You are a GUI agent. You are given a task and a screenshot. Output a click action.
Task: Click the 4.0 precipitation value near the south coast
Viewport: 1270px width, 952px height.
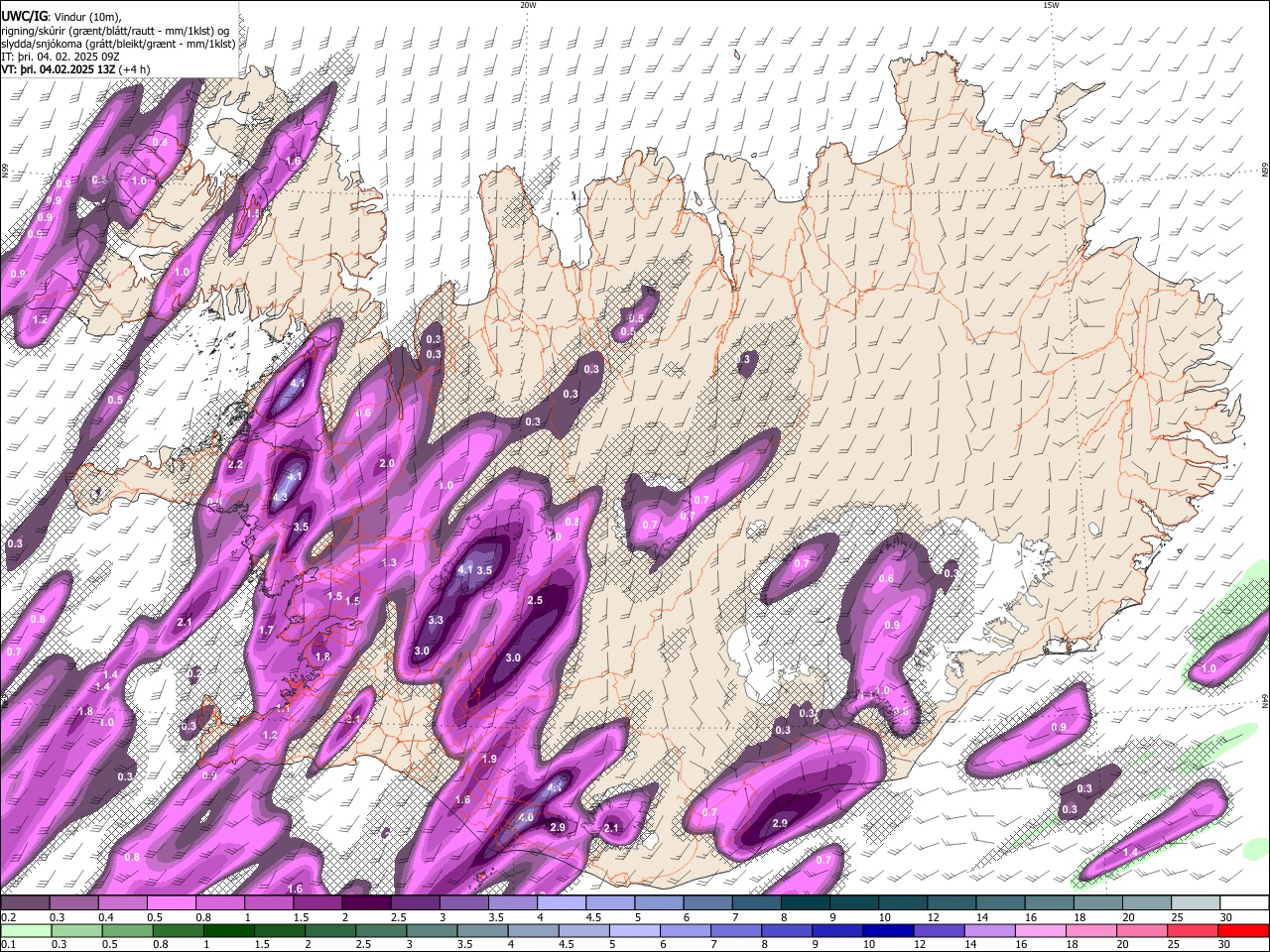pos(526,817)
